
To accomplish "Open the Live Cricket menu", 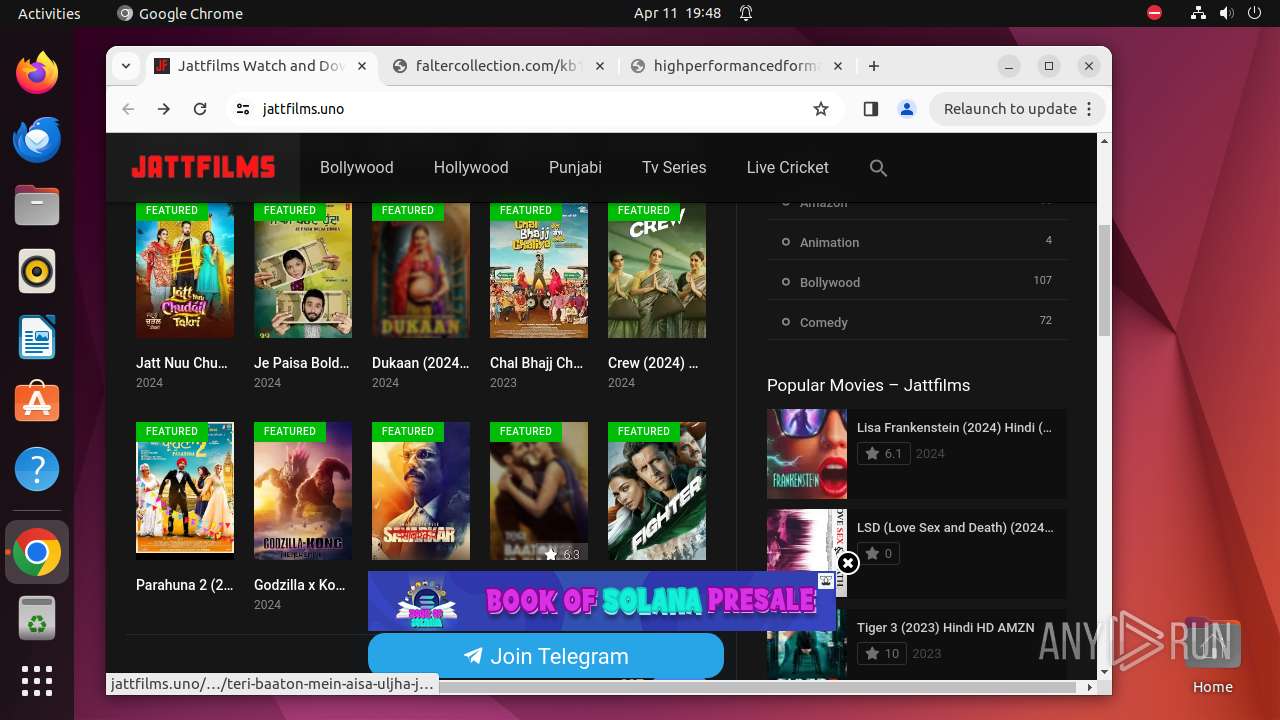I will click(x=787, y=168).
